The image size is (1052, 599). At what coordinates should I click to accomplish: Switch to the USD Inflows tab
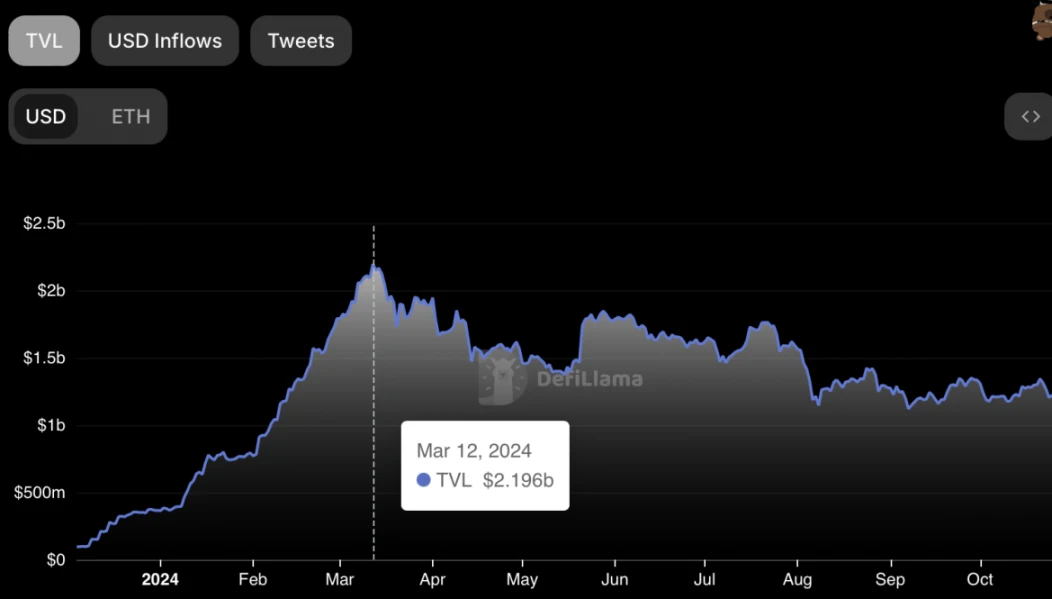click(x=165, y=41)
